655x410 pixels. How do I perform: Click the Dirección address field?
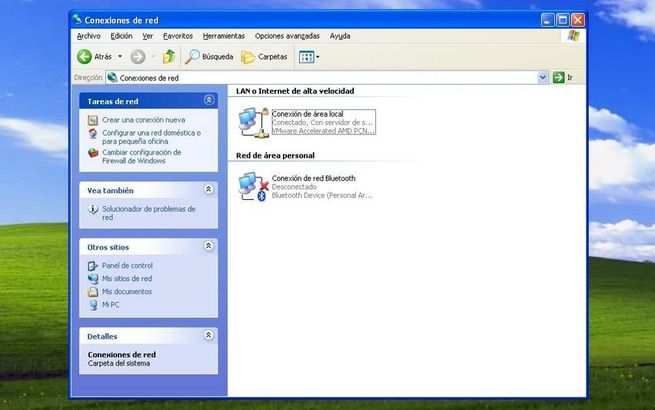coord(326,77)
